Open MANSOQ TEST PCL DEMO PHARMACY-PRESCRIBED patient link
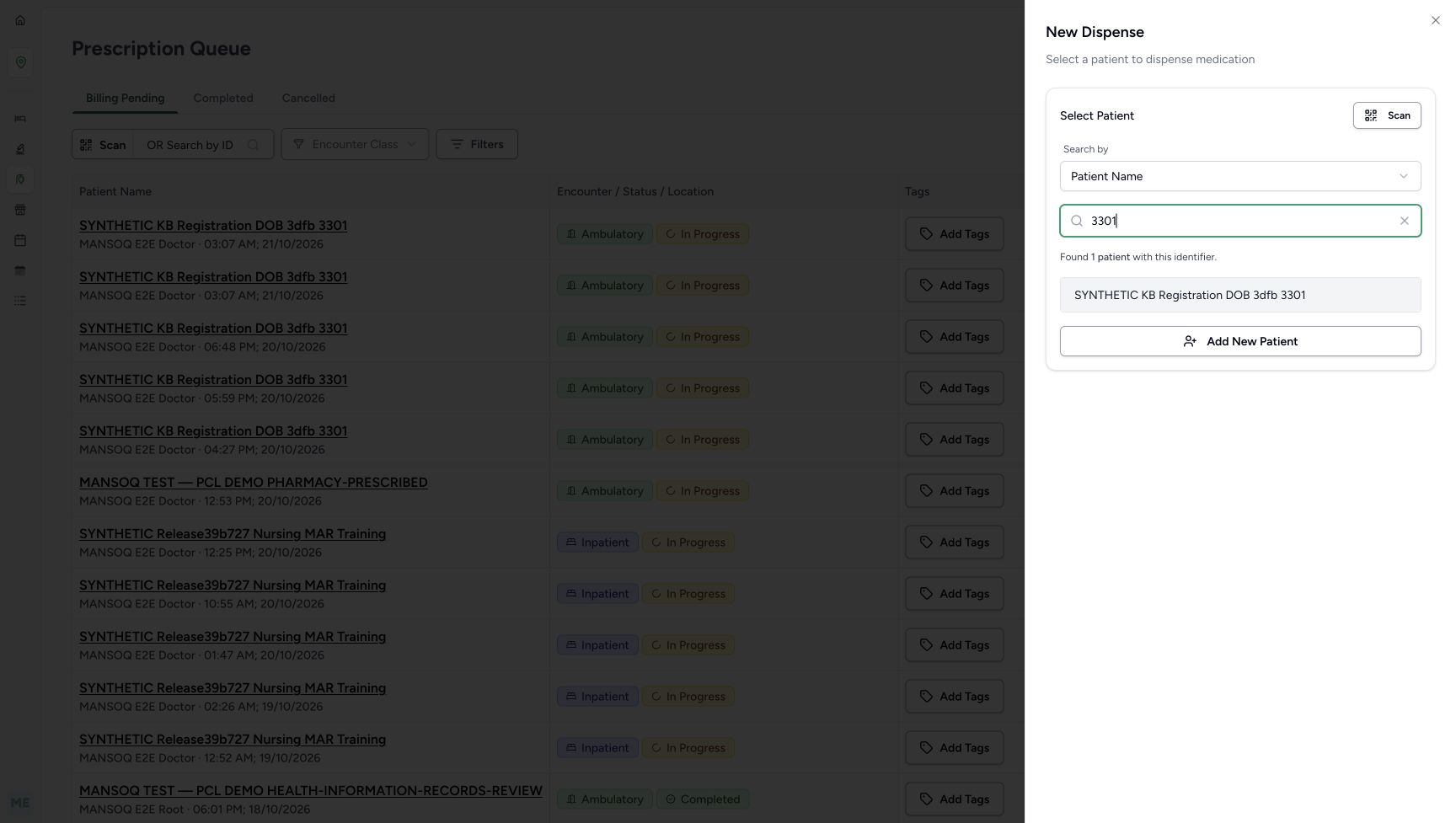Screen dimensions: 1456x823 (254, 482)
